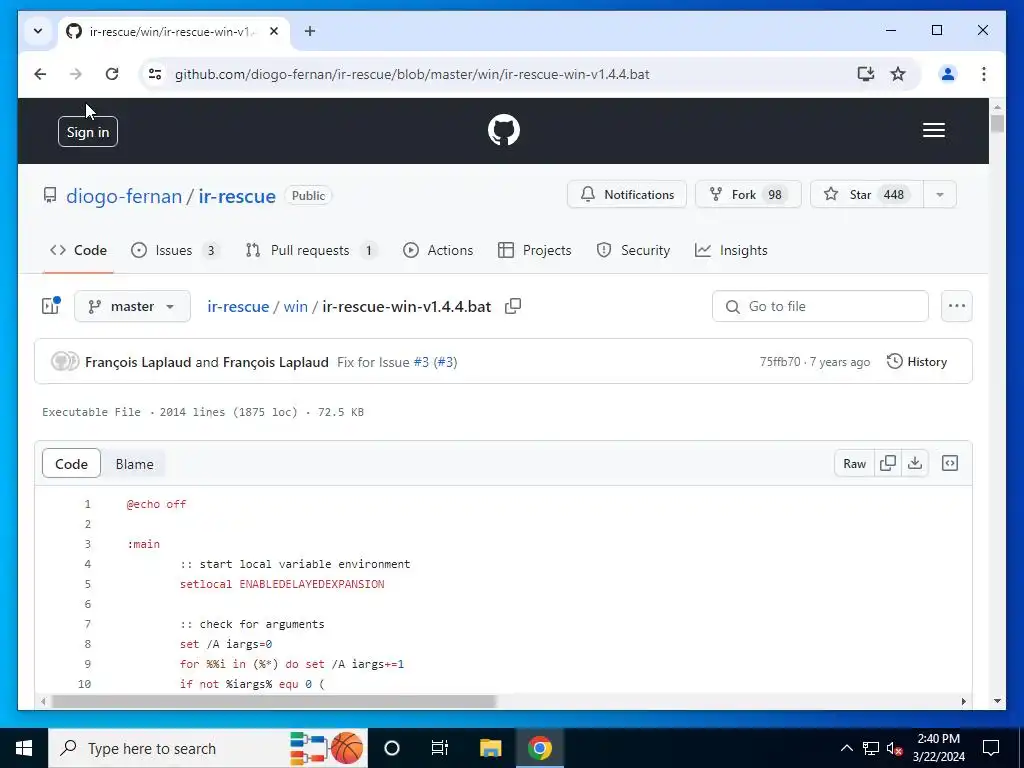Open the hamburger navigation menu
The image size is (1024, 768).
(933, 130)
